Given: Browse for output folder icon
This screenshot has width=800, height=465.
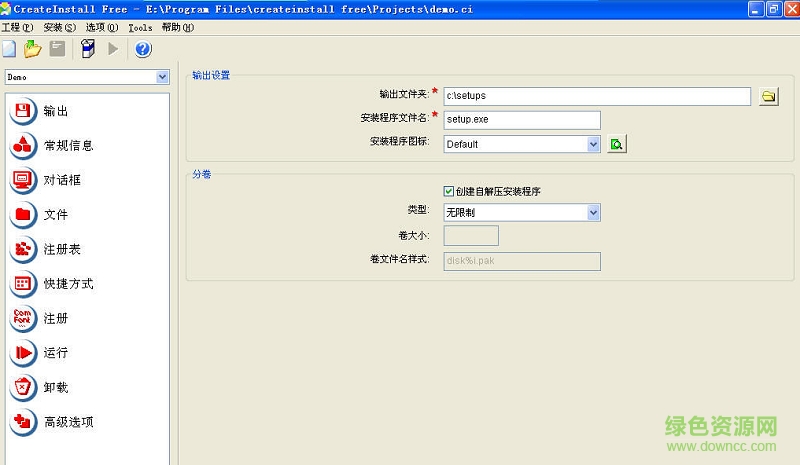Looking at the screenshot, I should click(768, 96).
